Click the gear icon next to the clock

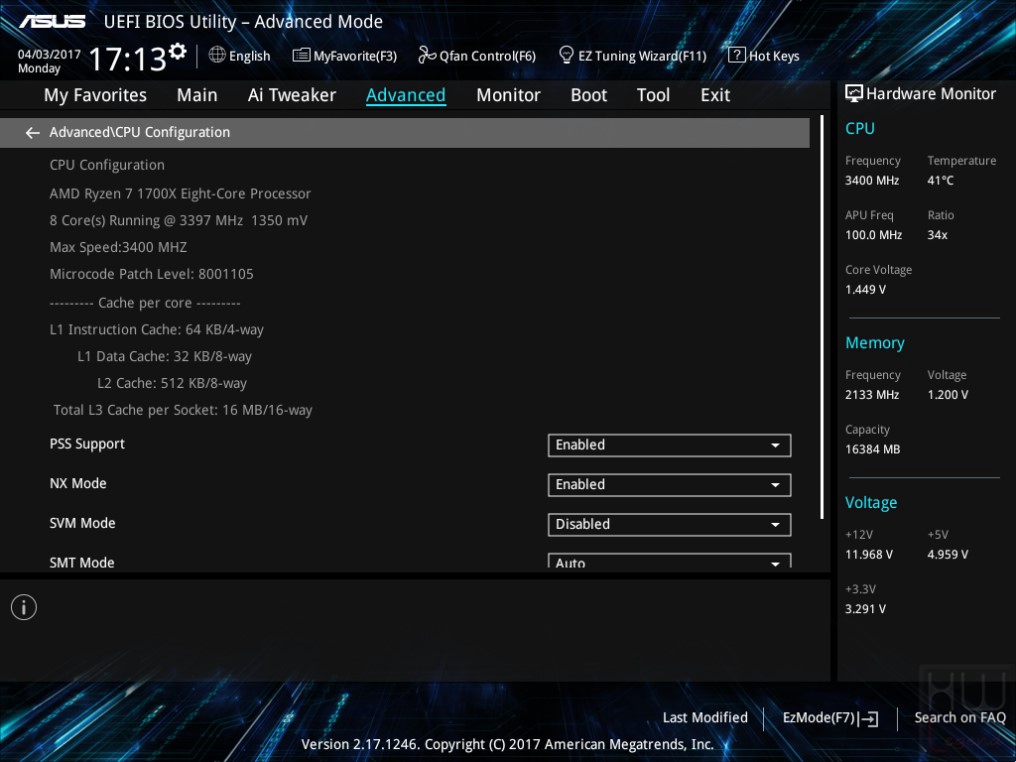click(x=178, y=51)
